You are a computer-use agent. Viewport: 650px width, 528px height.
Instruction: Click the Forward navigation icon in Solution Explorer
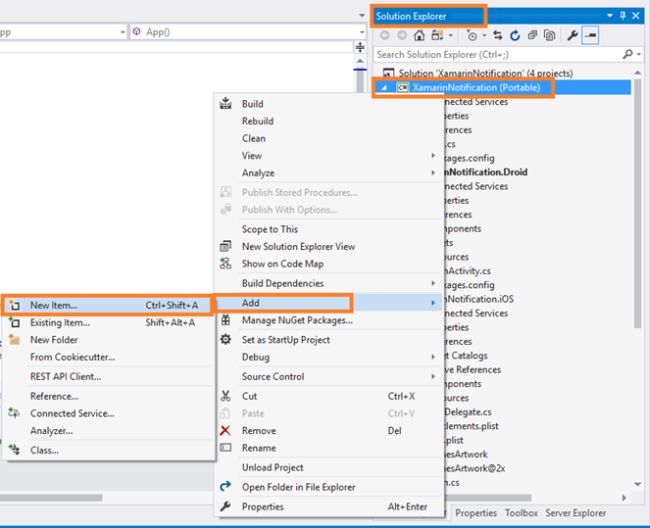(402, 35)
